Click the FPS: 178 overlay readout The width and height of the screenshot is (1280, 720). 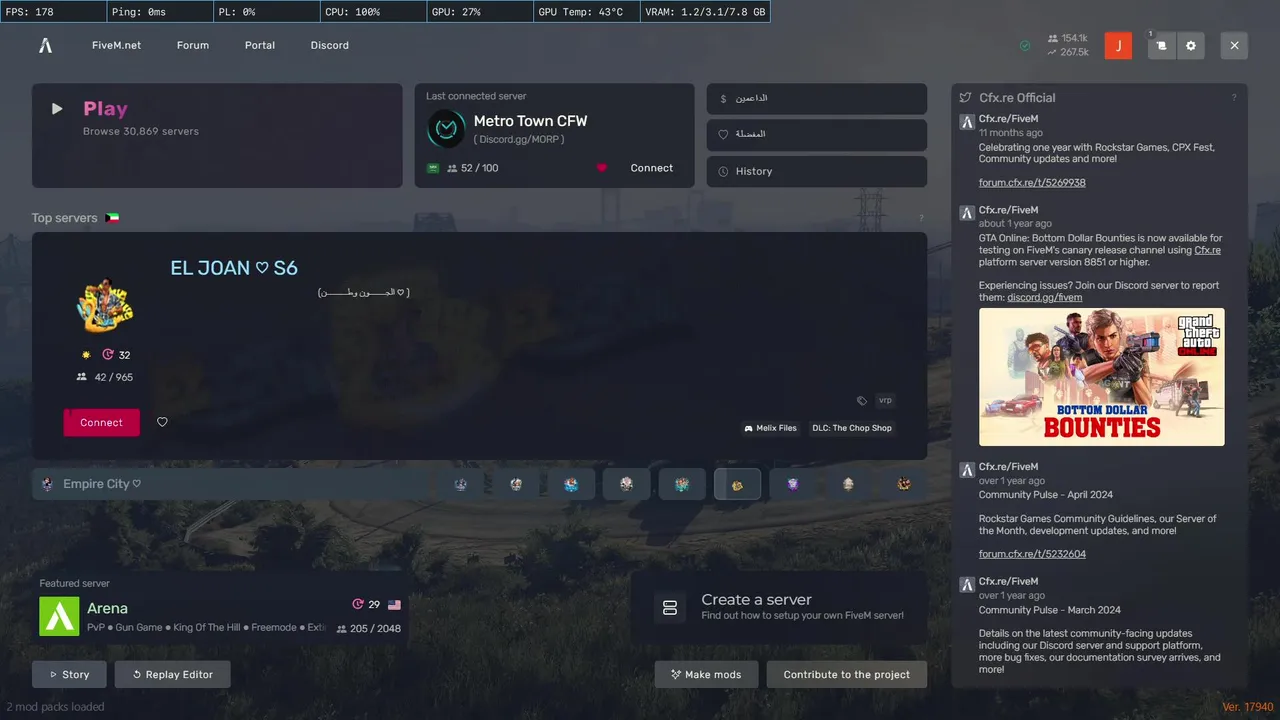click(52, 11)
